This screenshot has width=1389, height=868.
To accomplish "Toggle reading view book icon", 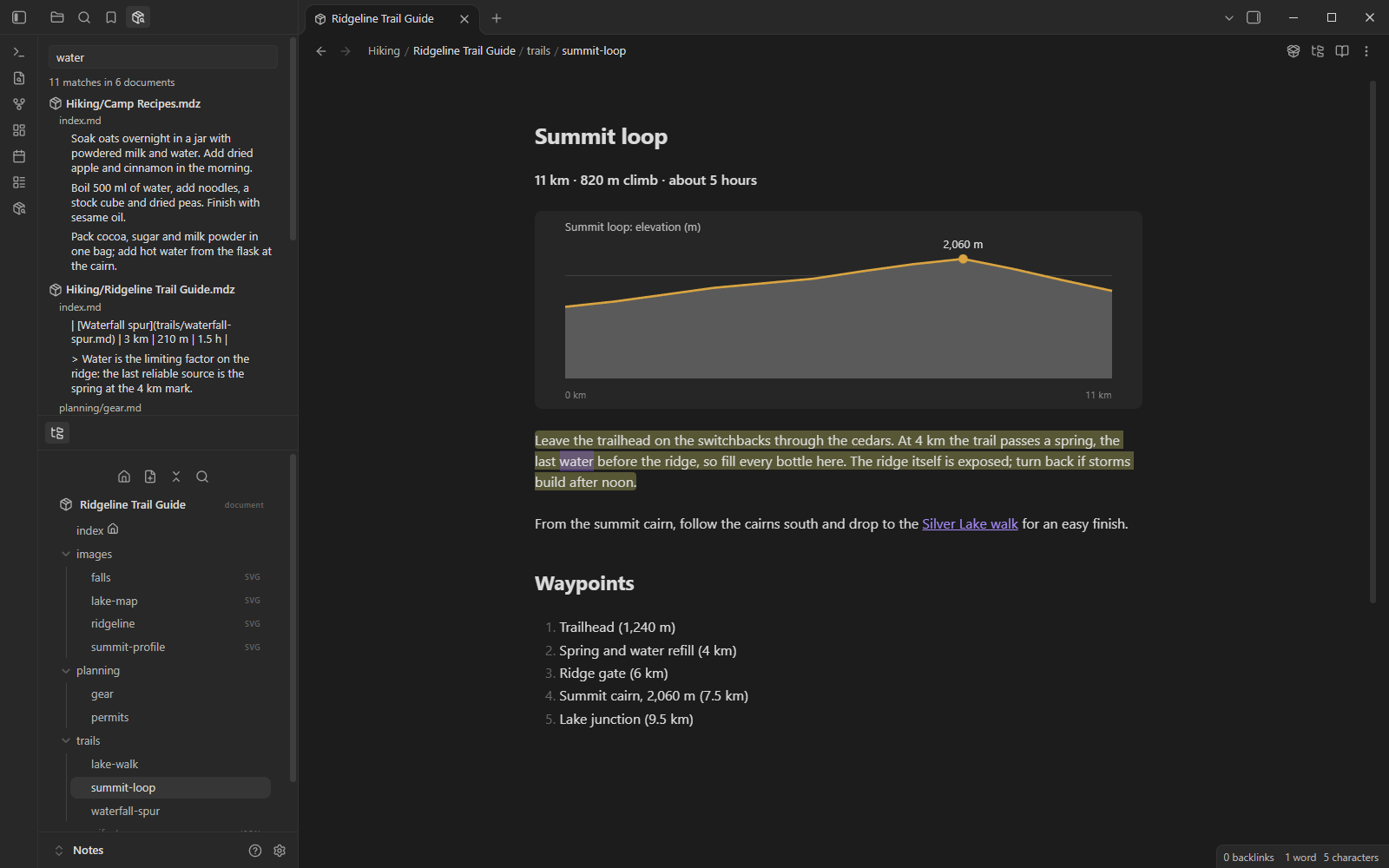I will 1342,51.
